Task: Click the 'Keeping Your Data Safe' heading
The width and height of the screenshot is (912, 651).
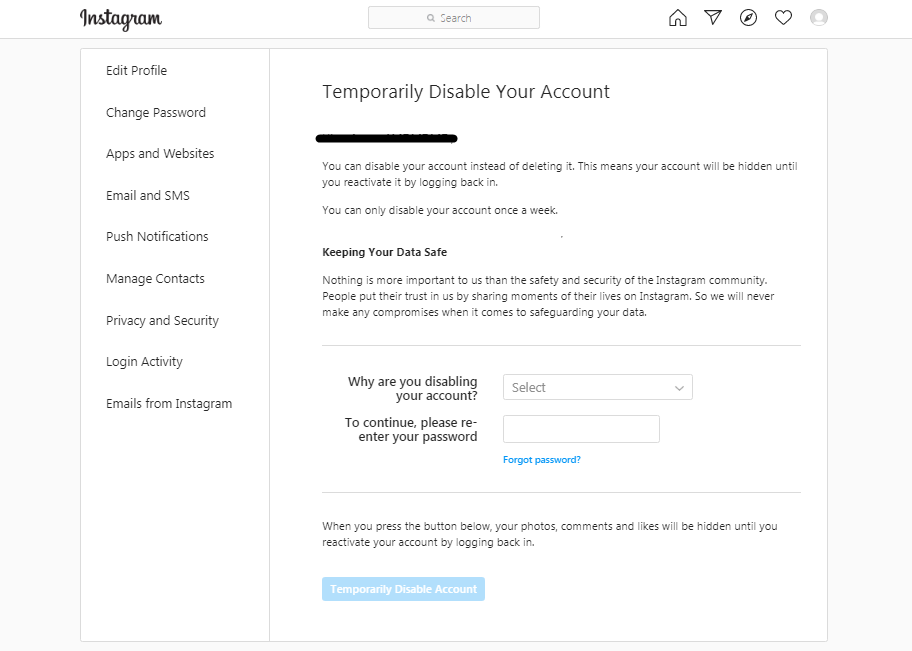Action: (384, 252)
